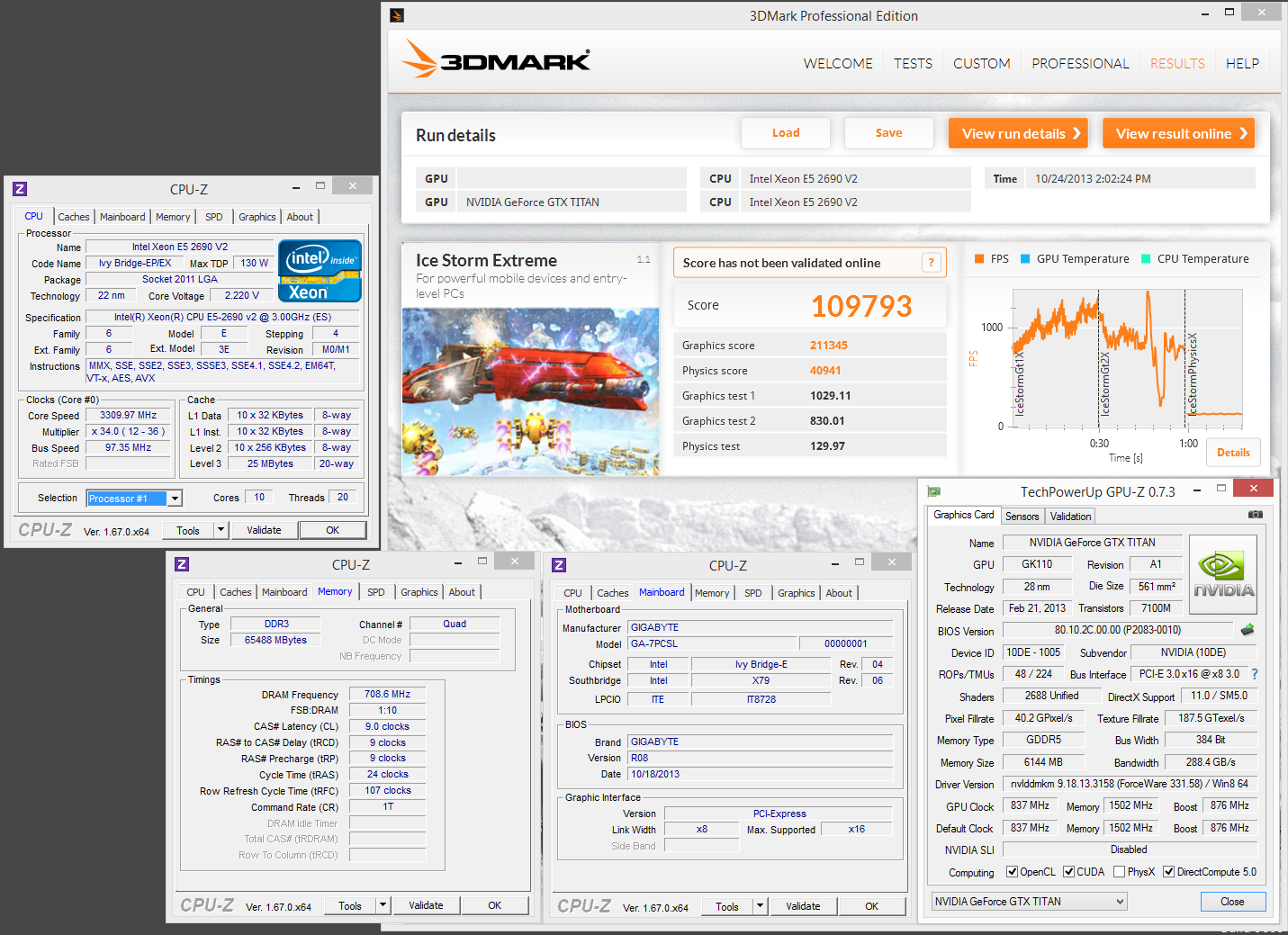
Task: Click the green CPU Temperature legend swatch
Action: [1146, 259]
